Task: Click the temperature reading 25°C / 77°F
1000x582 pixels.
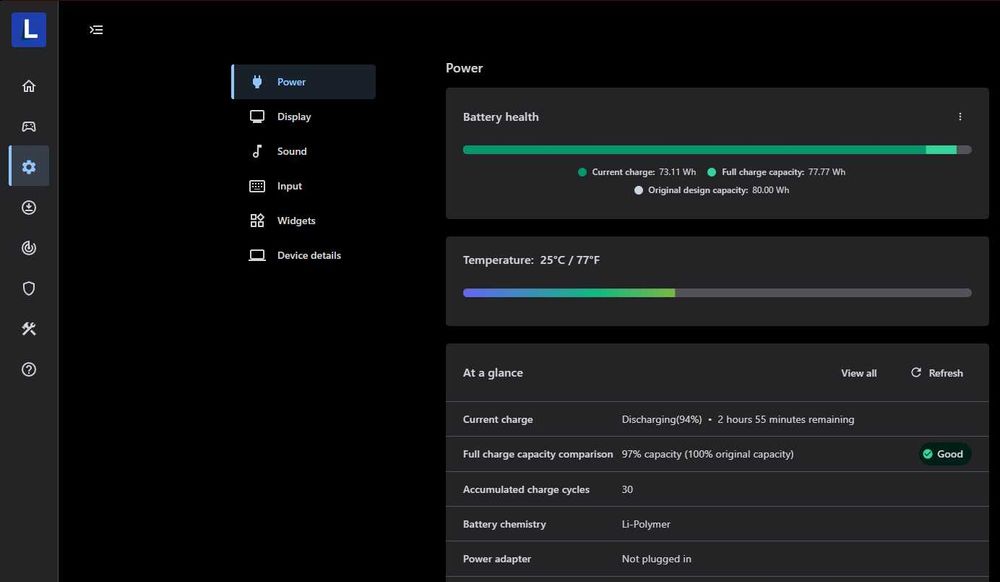Action: [570, 260]
